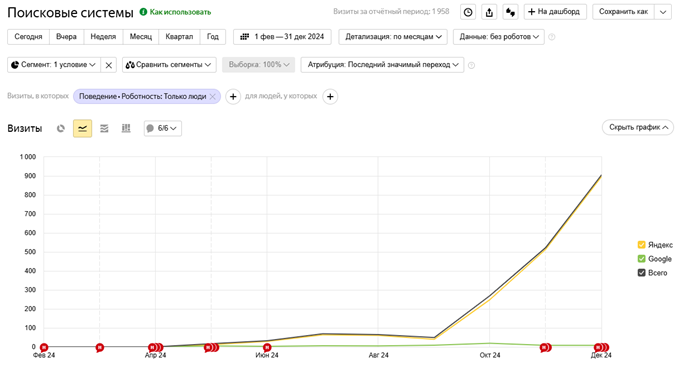Click the note markers at Апр 24

click(x=155, y=348)
